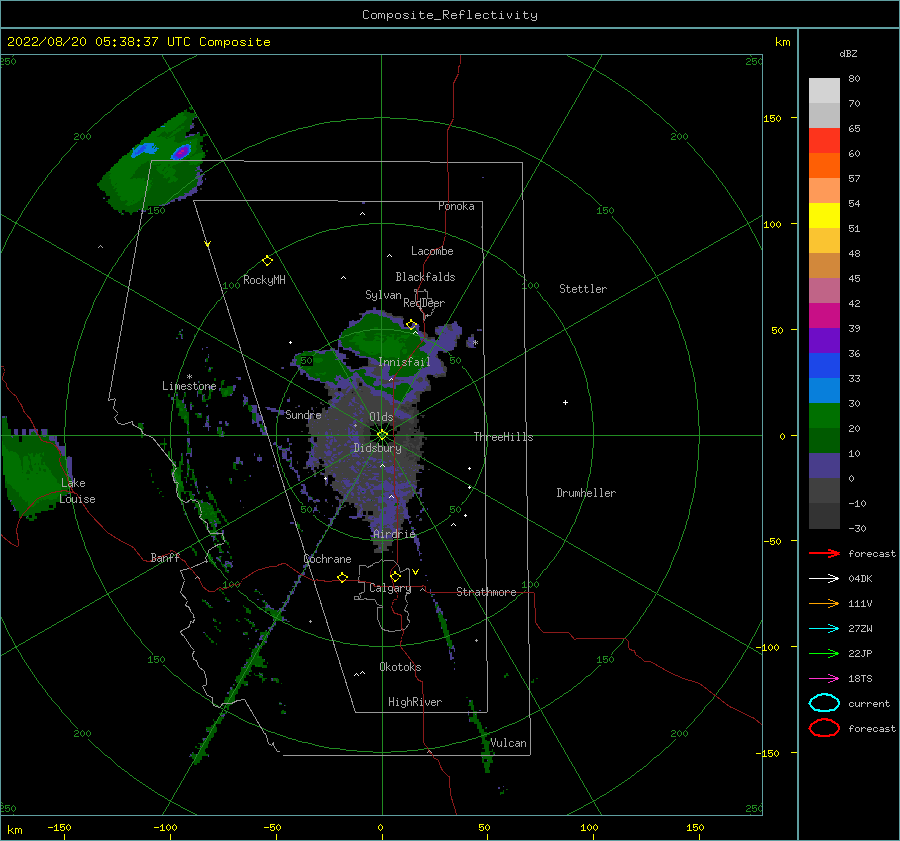900x841 pixels.
Task: Click the Lacombe label
Action: click(432, 251)
